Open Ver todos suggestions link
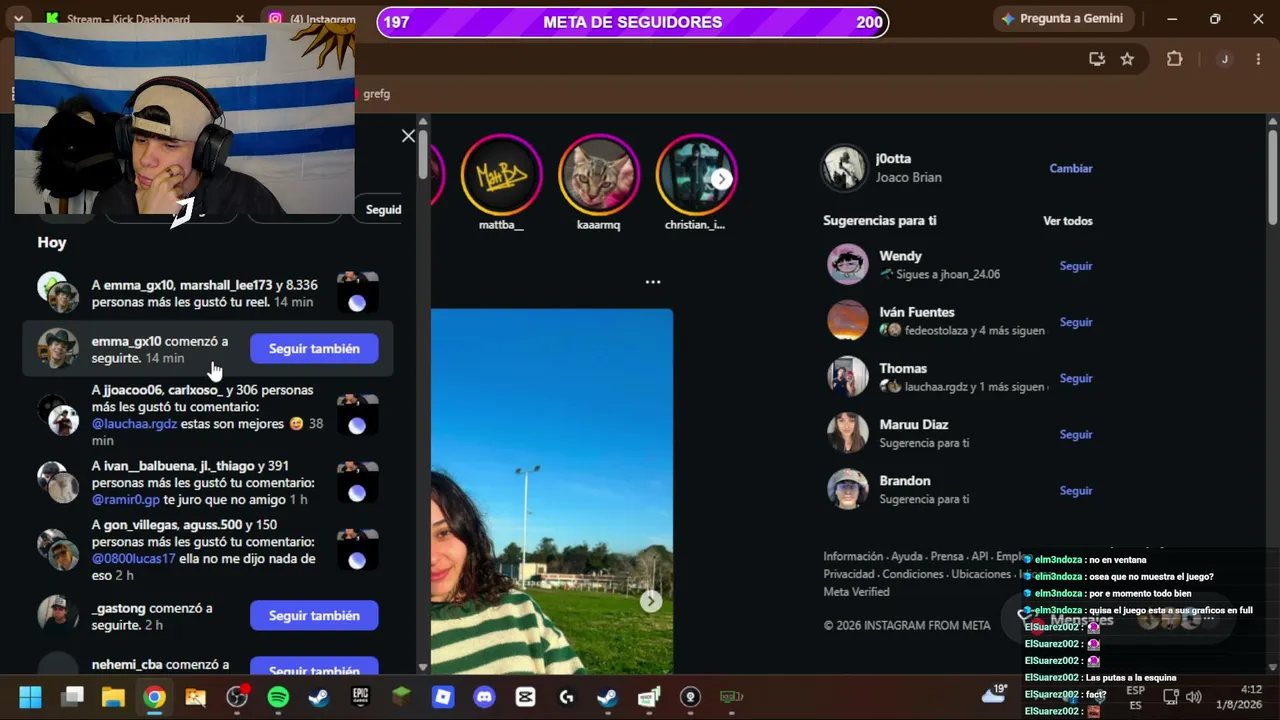1280x720 pixels. pos(1068,221)
